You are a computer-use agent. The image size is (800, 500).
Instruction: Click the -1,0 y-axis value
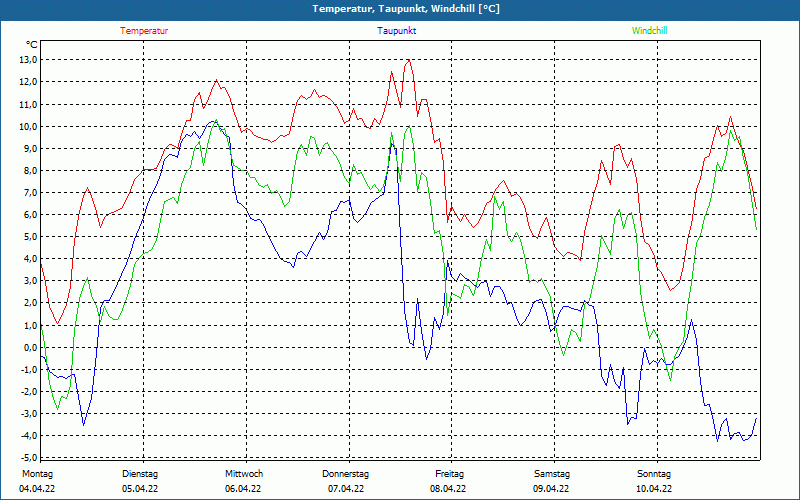coord(30,369)
